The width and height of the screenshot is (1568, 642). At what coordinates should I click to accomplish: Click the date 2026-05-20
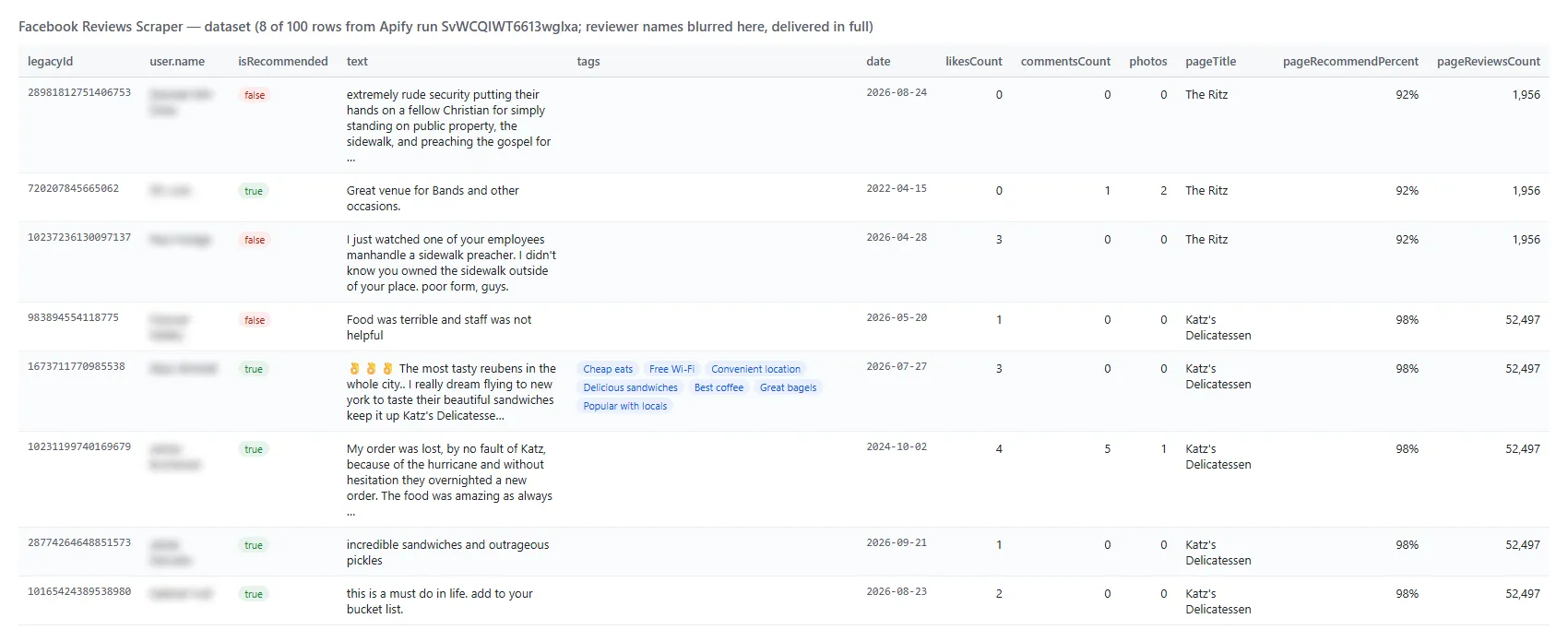[x=897, y=318]
